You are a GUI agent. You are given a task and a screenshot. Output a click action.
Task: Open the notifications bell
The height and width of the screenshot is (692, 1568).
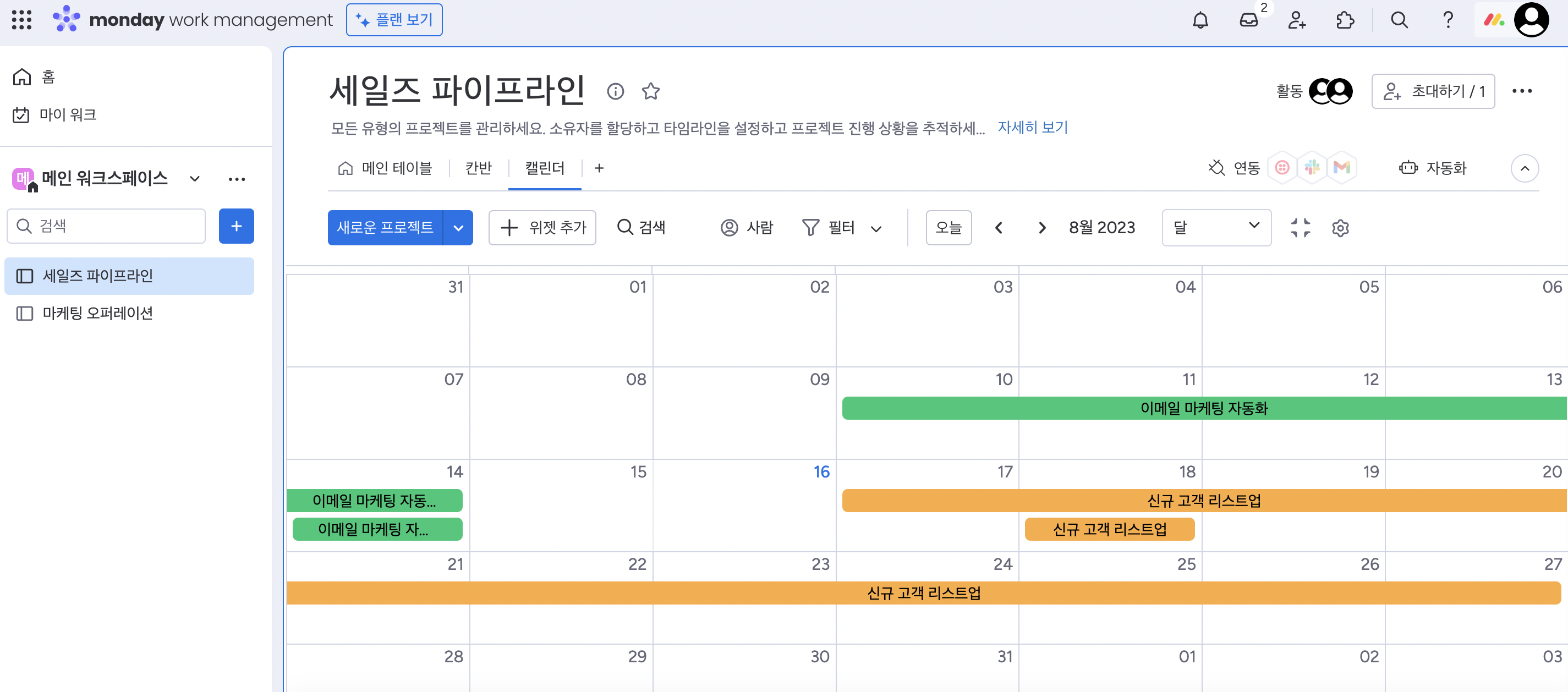click(x=1200, y=20)
